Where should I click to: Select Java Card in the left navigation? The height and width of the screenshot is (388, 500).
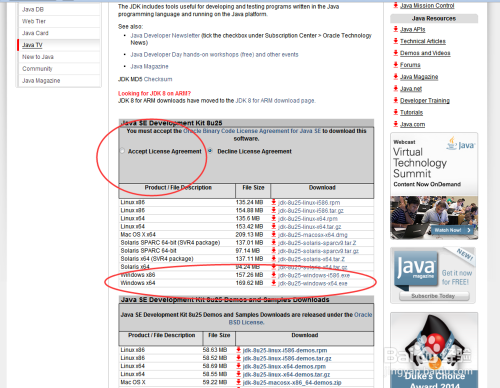point(35,33)
